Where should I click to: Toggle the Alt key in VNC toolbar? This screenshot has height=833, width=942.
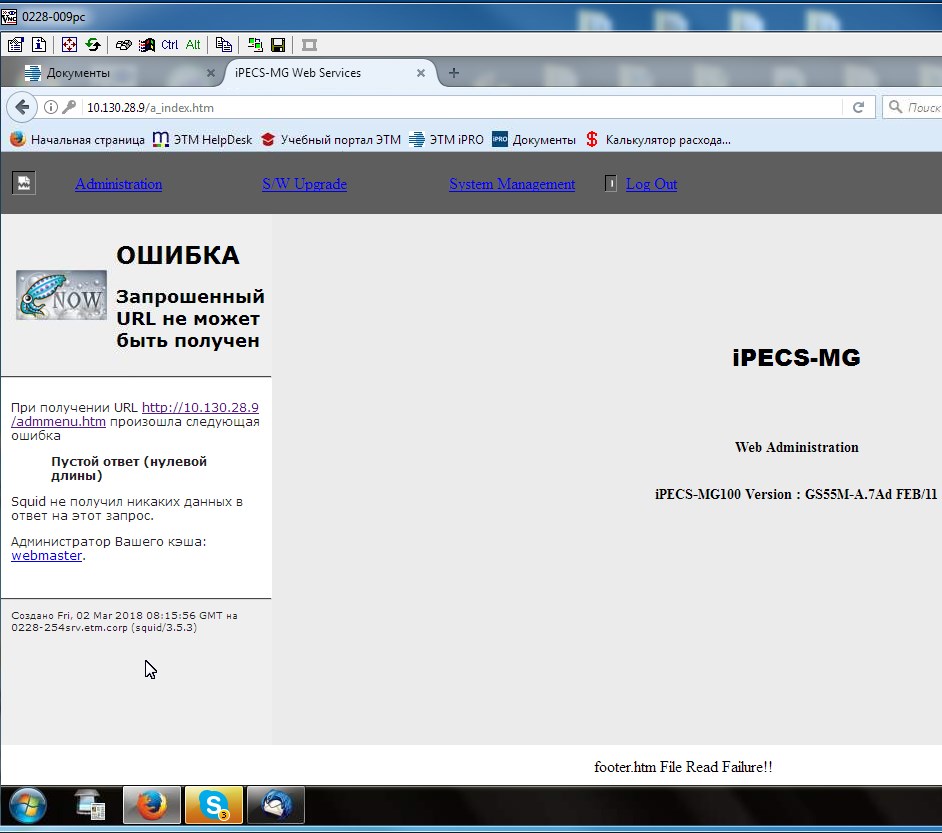pyautogui.click(x=193, y=45)
